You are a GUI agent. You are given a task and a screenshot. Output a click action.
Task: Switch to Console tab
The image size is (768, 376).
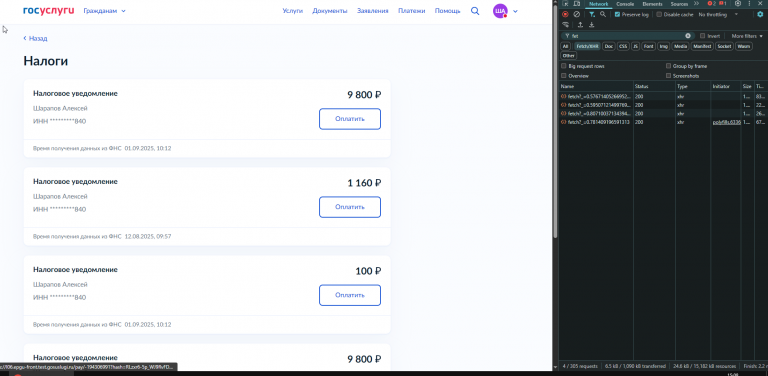click(625, 4)
